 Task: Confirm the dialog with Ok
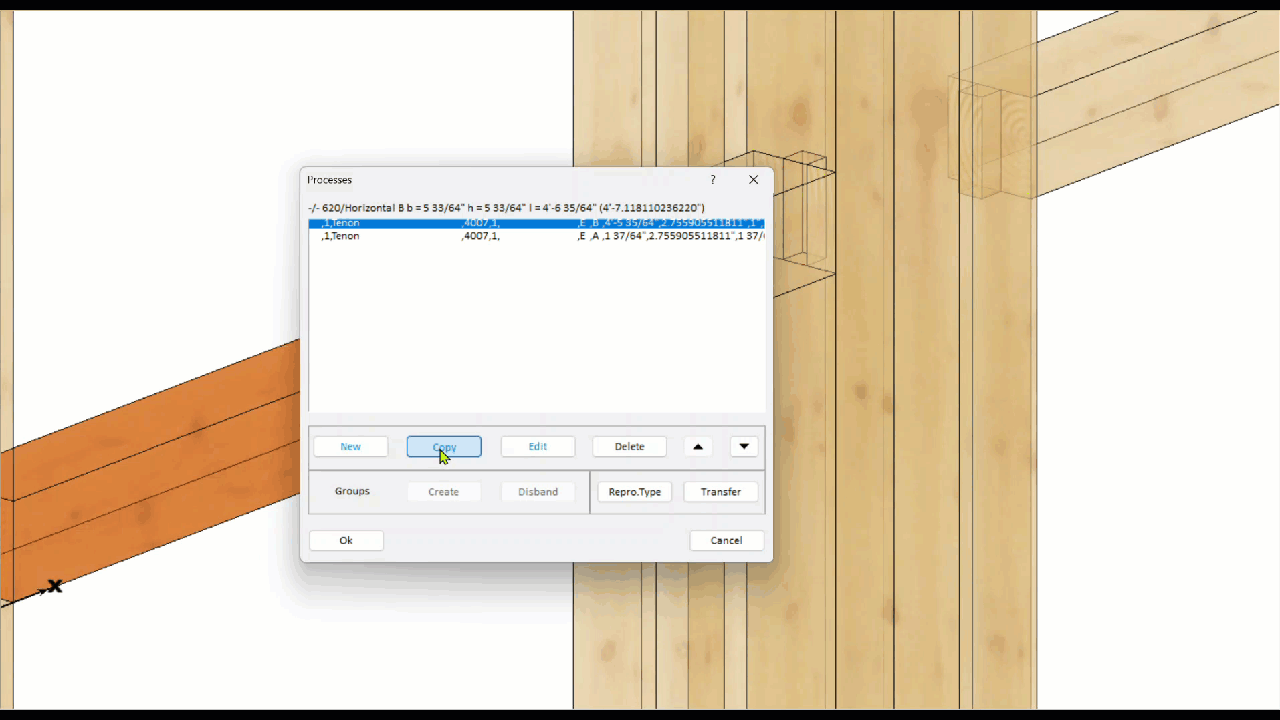click(x=346, y=541)
